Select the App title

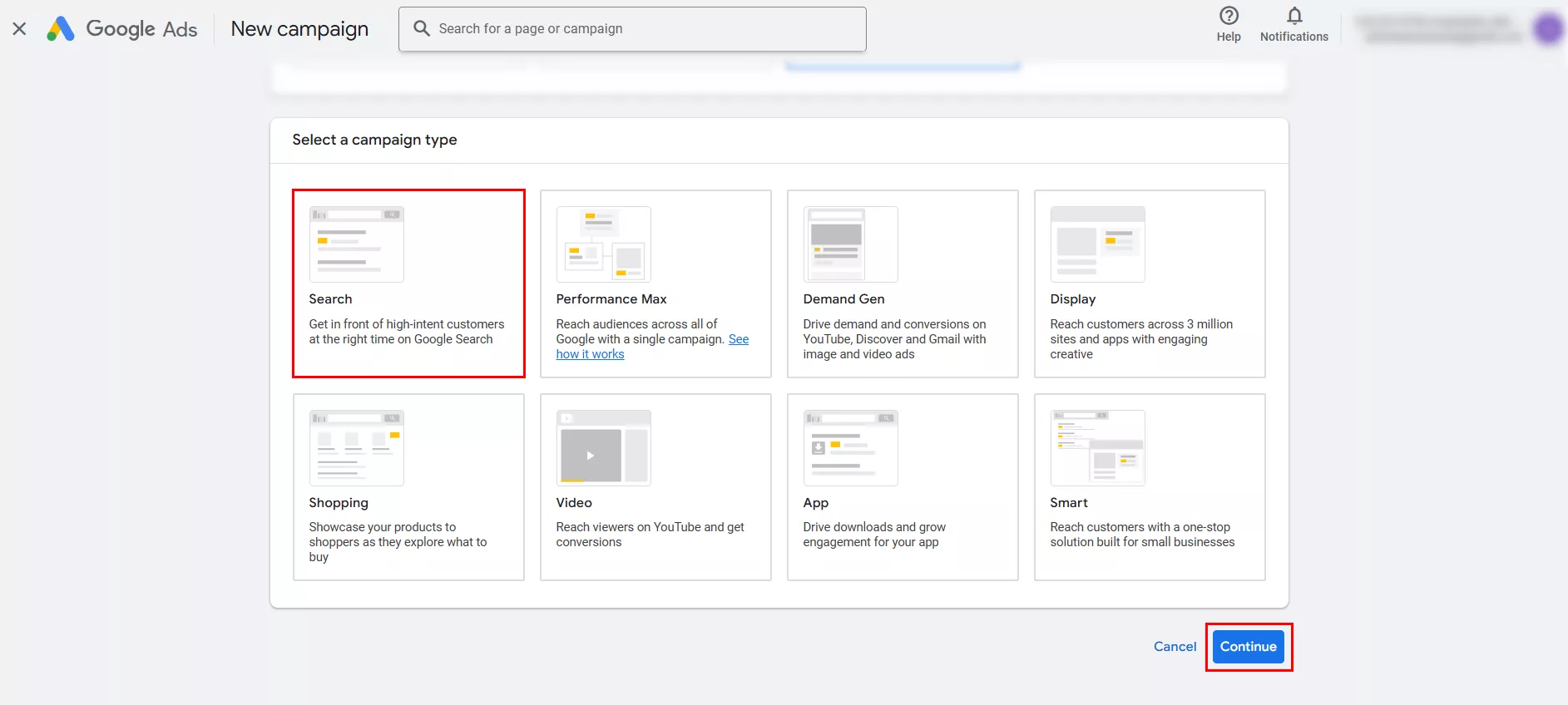[x=815, y=503]
